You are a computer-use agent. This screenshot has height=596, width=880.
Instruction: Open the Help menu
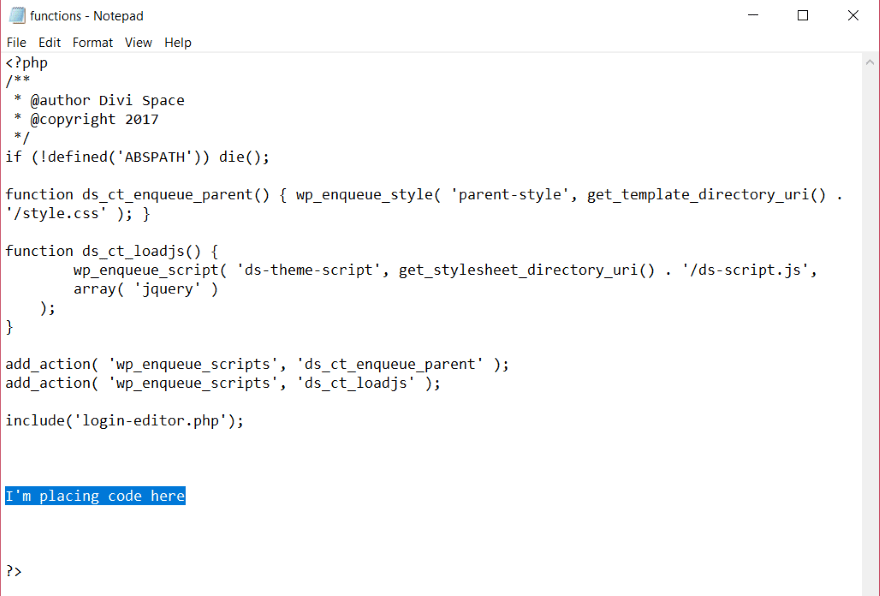pyautogui.click(x=178, y=42)
